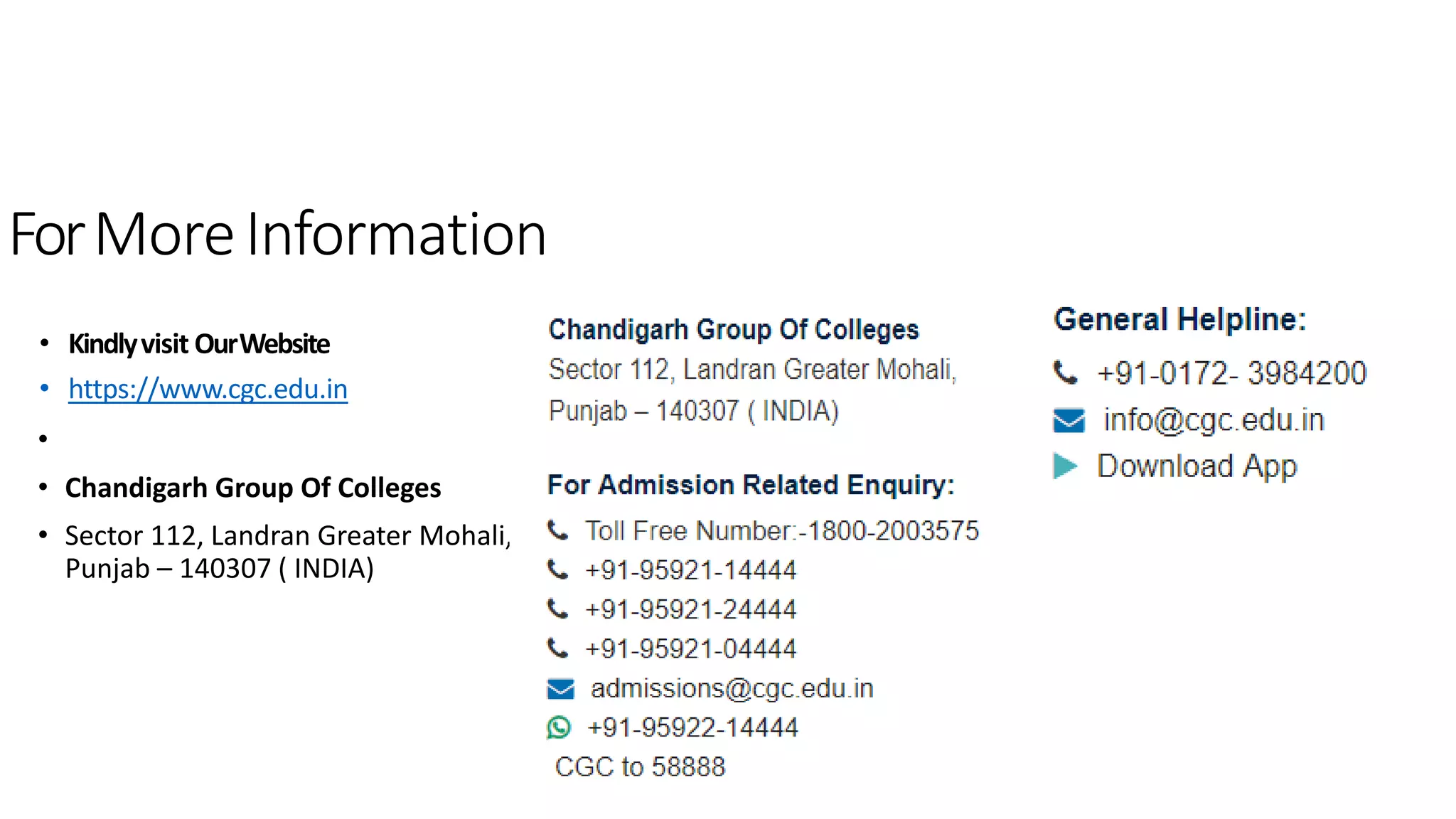Click the Download App text
The width and height of the screenshot is (1456, 819).
[x=1197, y=466]
